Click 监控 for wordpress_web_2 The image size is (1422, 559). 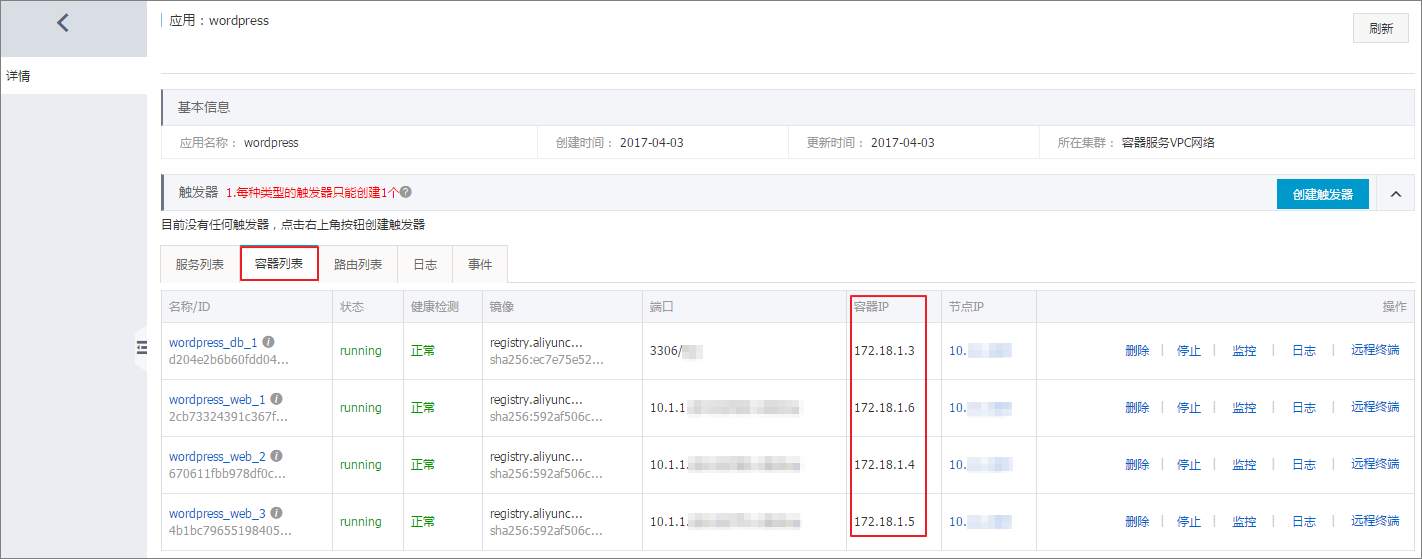point(1244,464)
